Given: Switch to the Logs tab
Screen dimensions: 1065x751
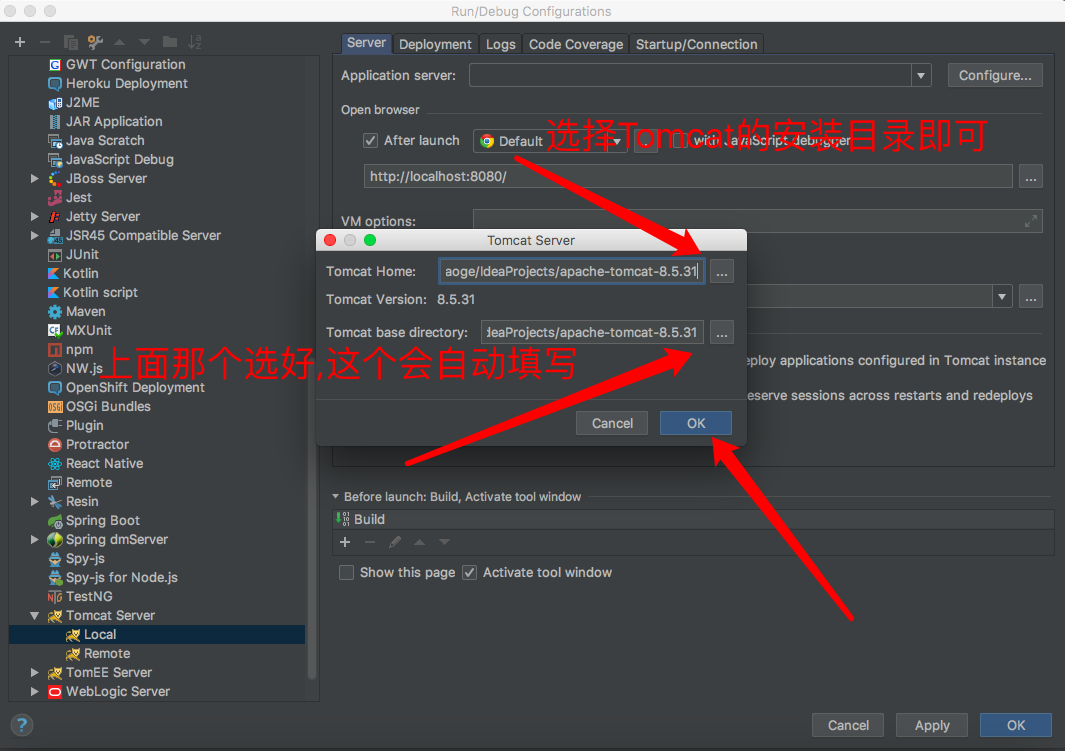Looking at the screenshot, I should (x=501, y=44).
